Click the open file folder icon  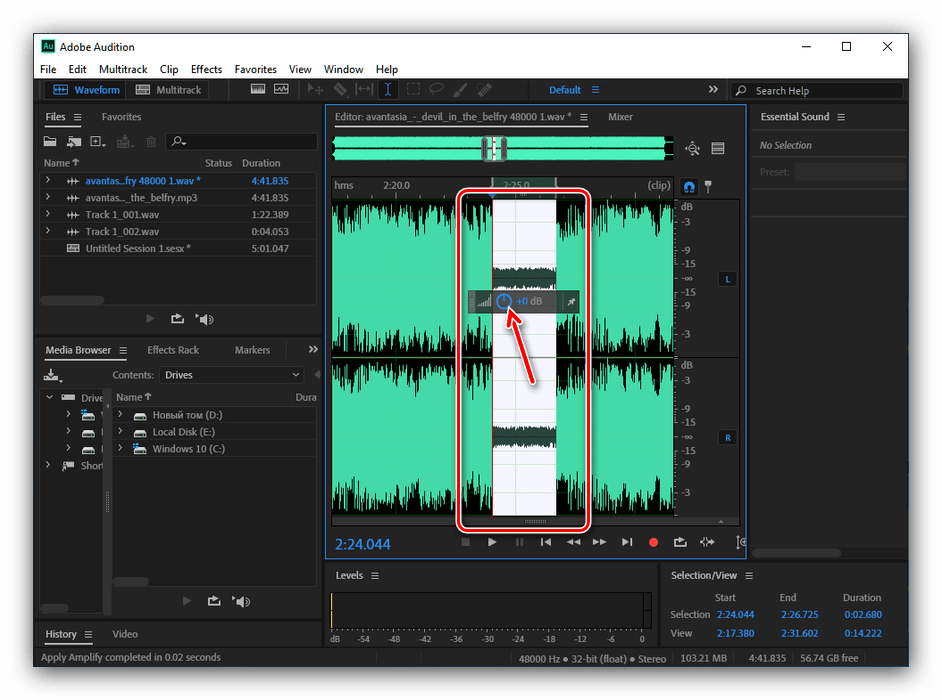pyautogui.click(x=51, y=142)
